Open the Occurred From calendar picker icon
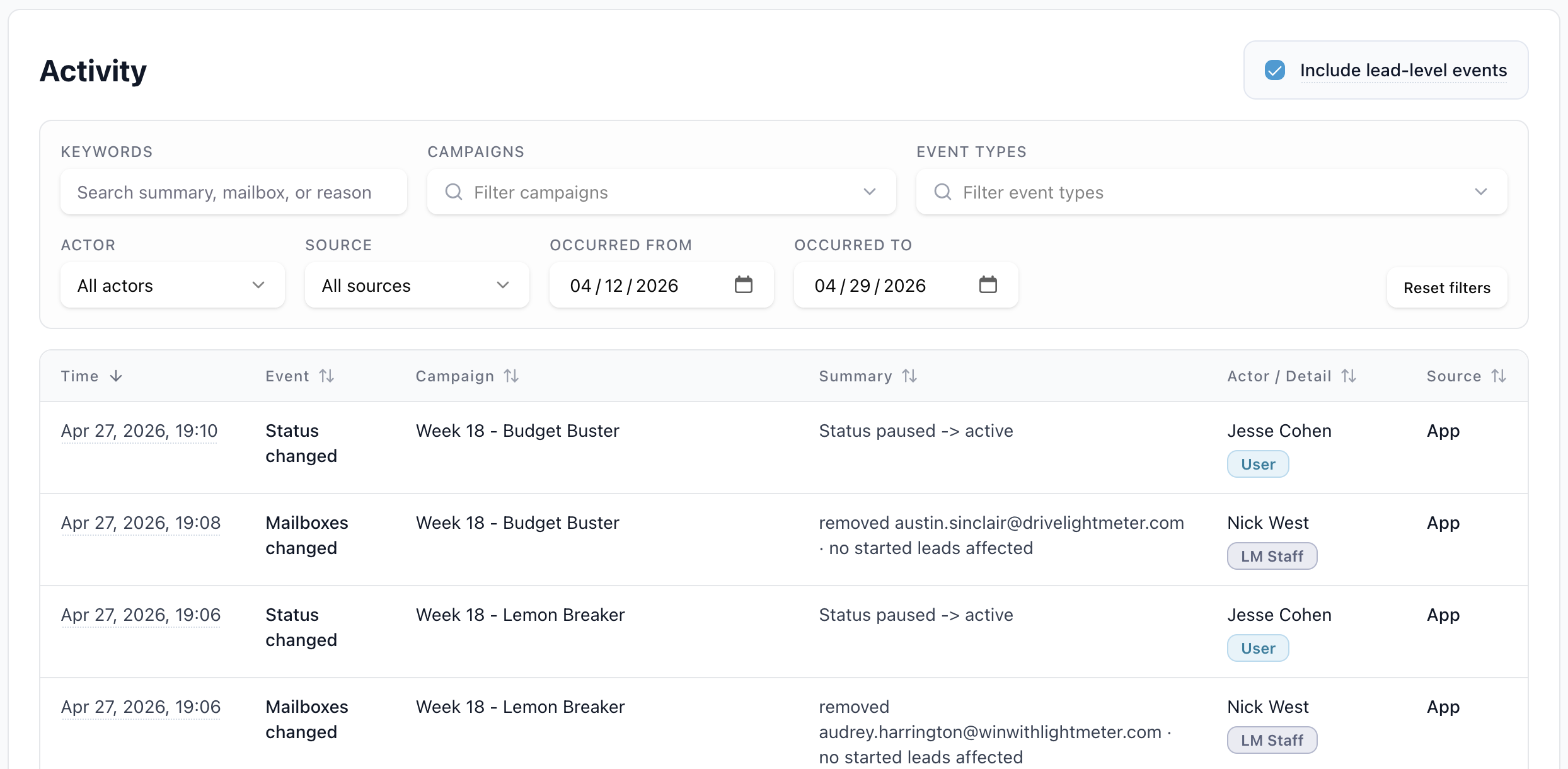The image size is (1568, 769). (744, 285)
